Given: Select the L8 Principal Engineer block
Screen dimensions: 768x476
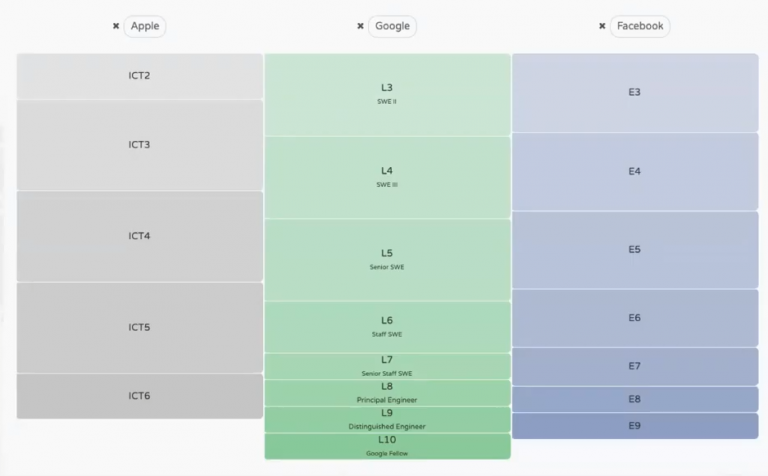Looking at the screenshot, I should tap(387, 392).
